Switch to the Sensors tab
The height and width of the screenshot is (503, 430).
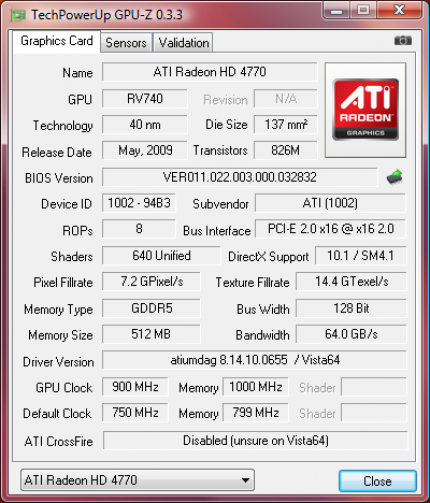click(126, 43)
